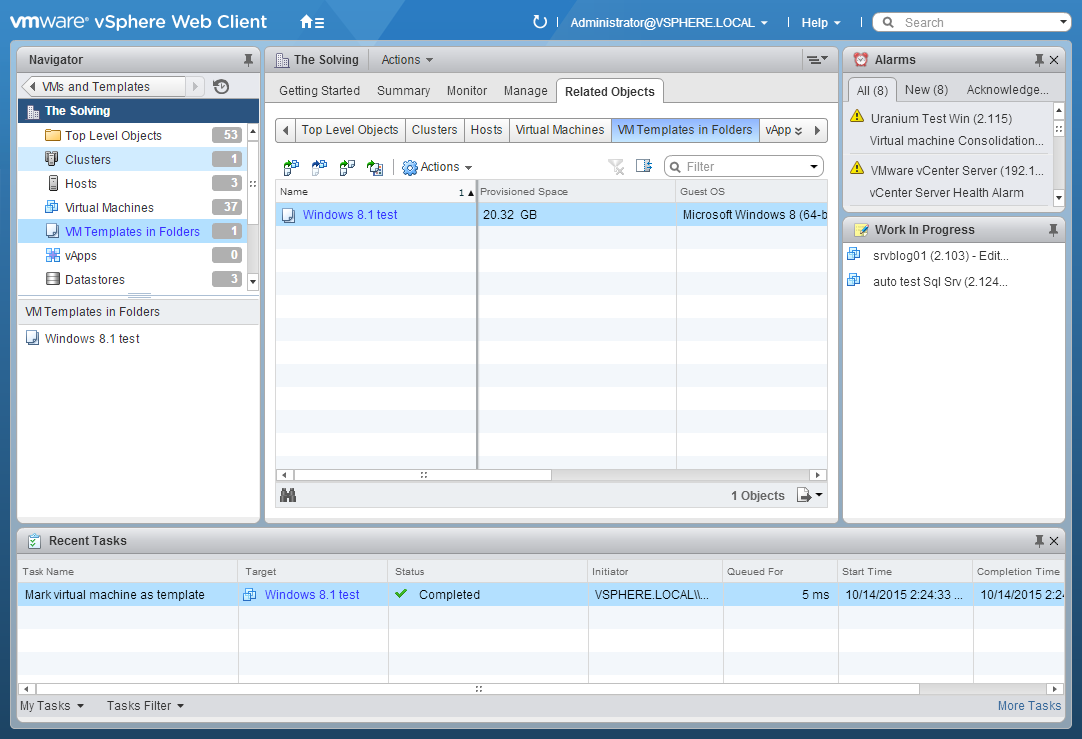Viewport: 1082px width, 739px height.
Task: Pin the Navigator panel
Action: 248,60
